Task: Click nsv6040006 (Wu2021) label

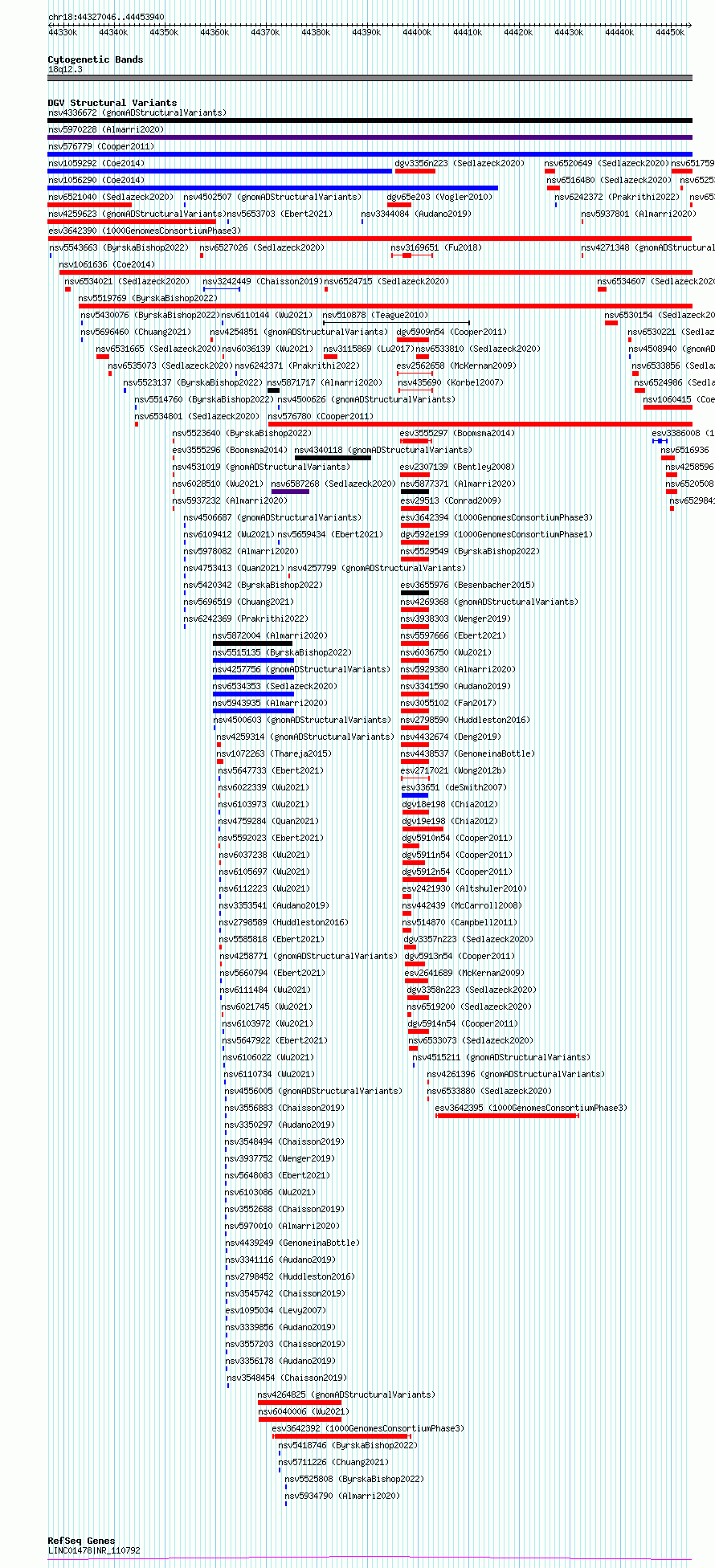Action: point(304,1411)
